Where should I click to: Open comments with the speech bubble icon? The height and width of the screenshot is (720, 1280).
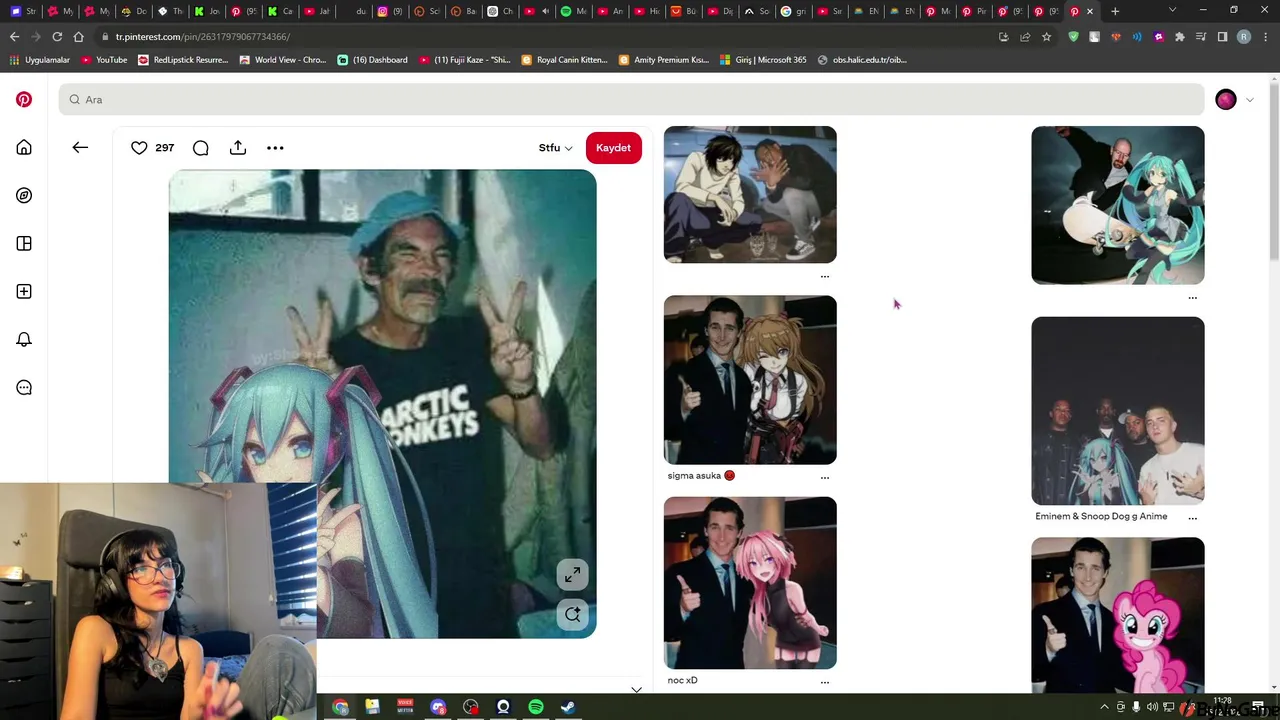[x=201, y=148]
